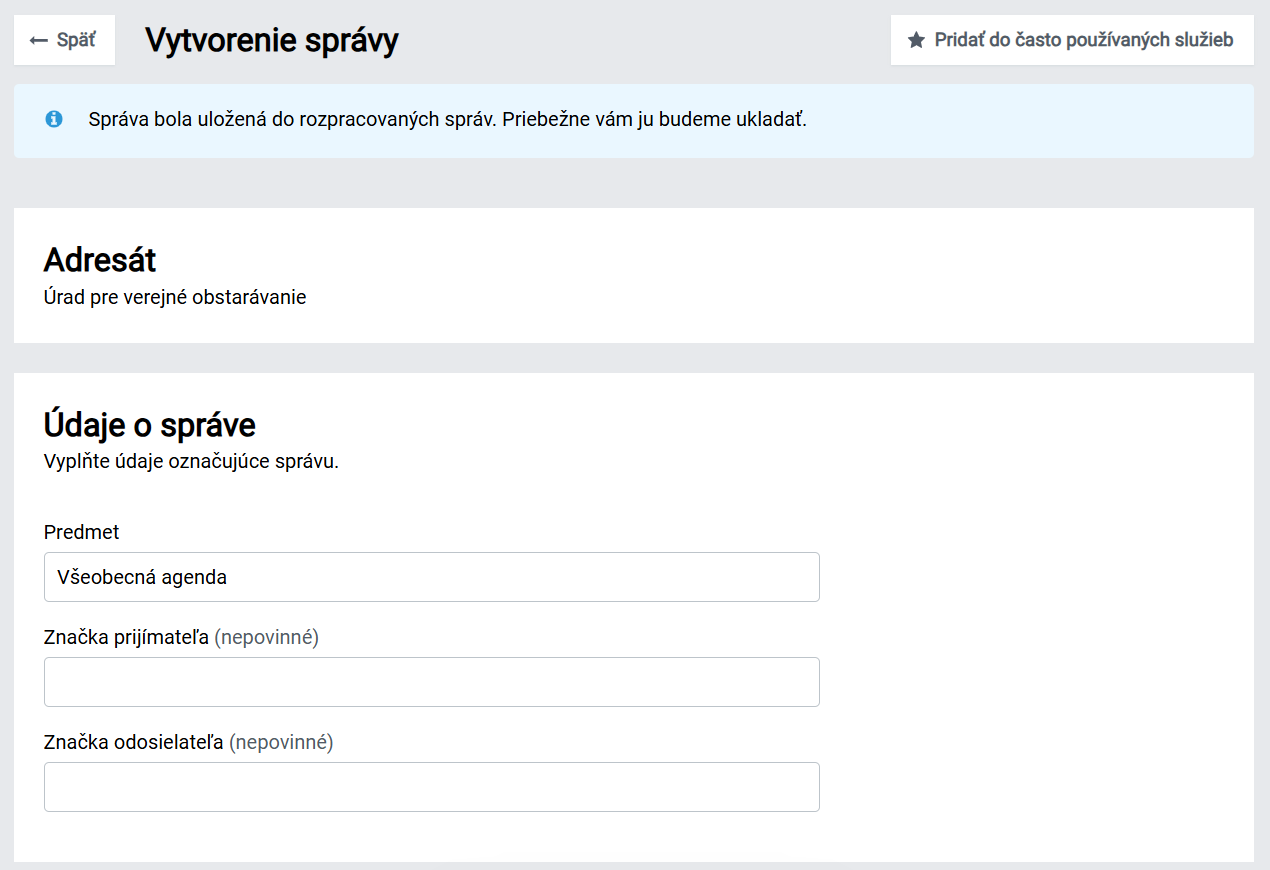Click the (nepovinné) note beside Značka odosielateľa
Viewport: 1270px width, 870px height.
(281, 742)
